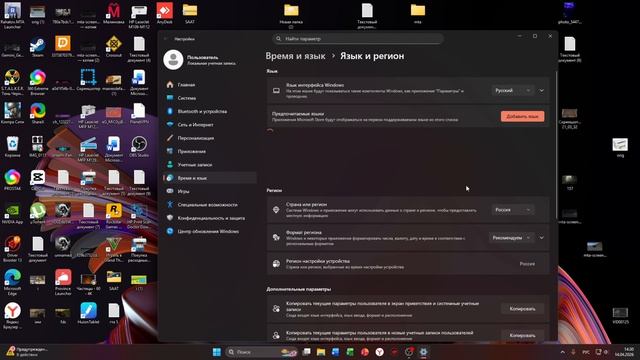Open PlanetVPN desktop shortcut
The width and height of the screenshot is (640, 360).
click(x=139, y=114)
